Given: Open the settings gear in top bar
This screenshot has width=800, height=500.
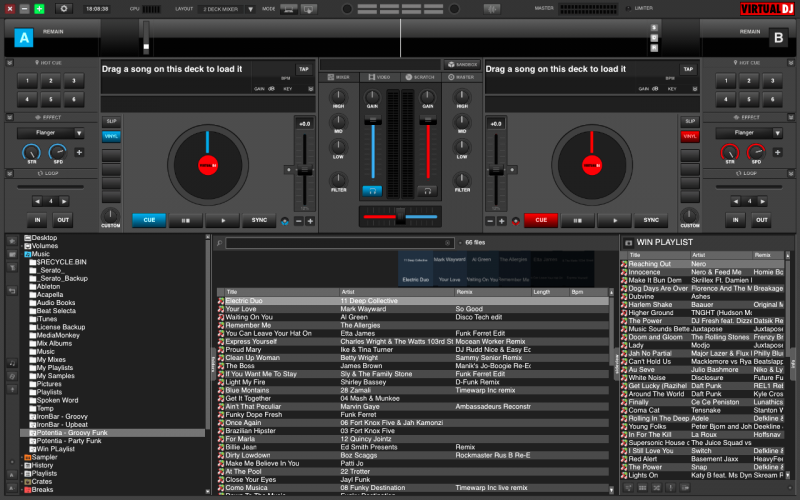Looking at the screenshot, I should pyautogui.click(x=64, y=9).
